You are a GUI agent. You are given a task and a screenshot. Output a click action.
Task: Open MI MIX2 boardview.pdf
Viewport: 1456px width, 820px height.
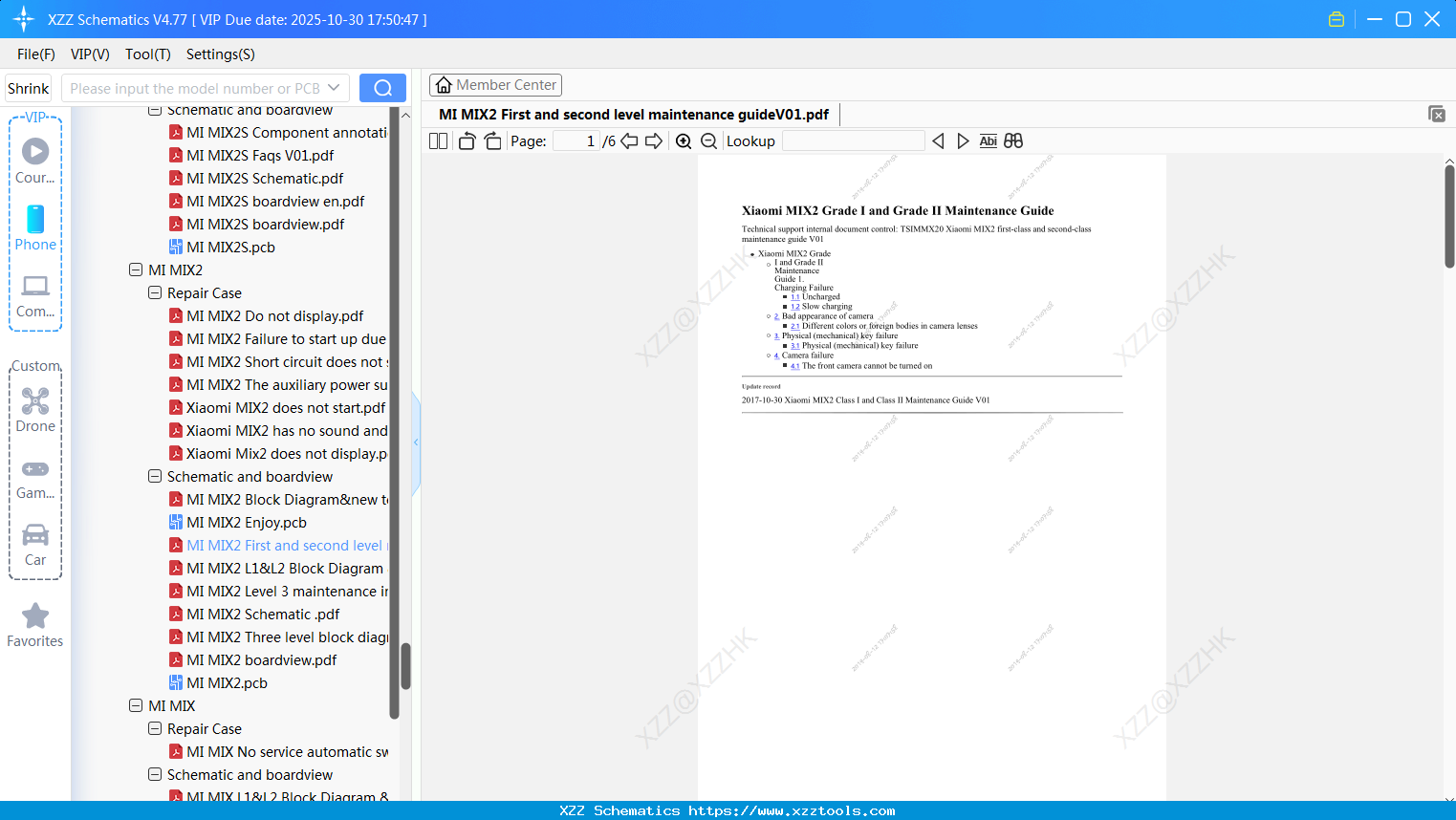coord(262,660)
